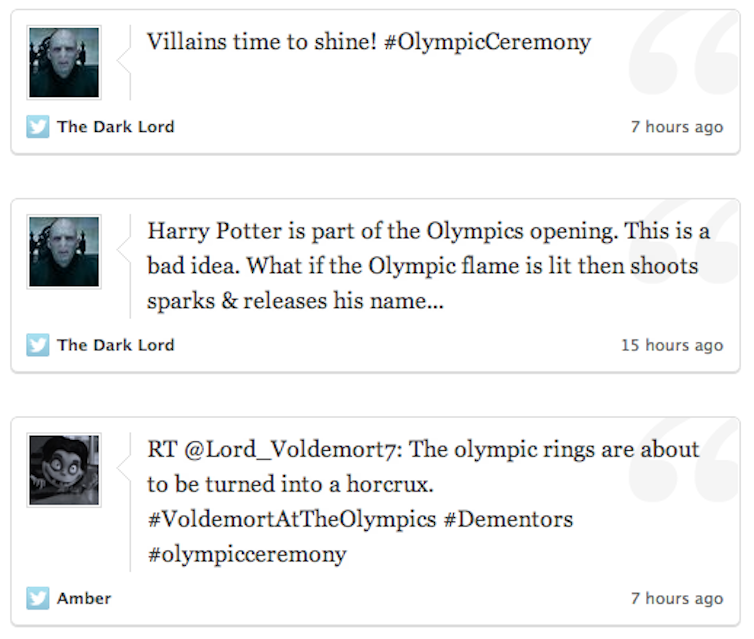Viewport: 754px width, 639px height.
Task: Click the 15 hours ago timestamp
Action: click(672, 345)
